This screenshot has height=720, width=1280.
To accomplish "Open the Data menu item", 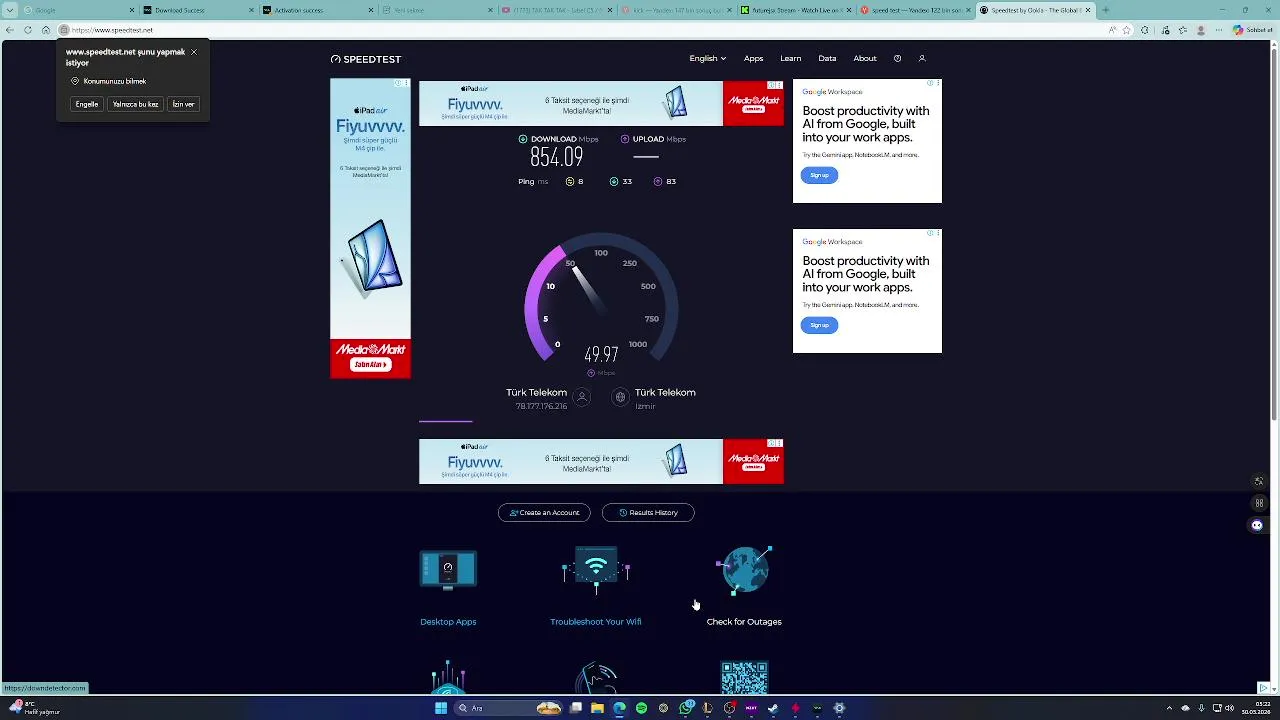I will click(827, 58).
